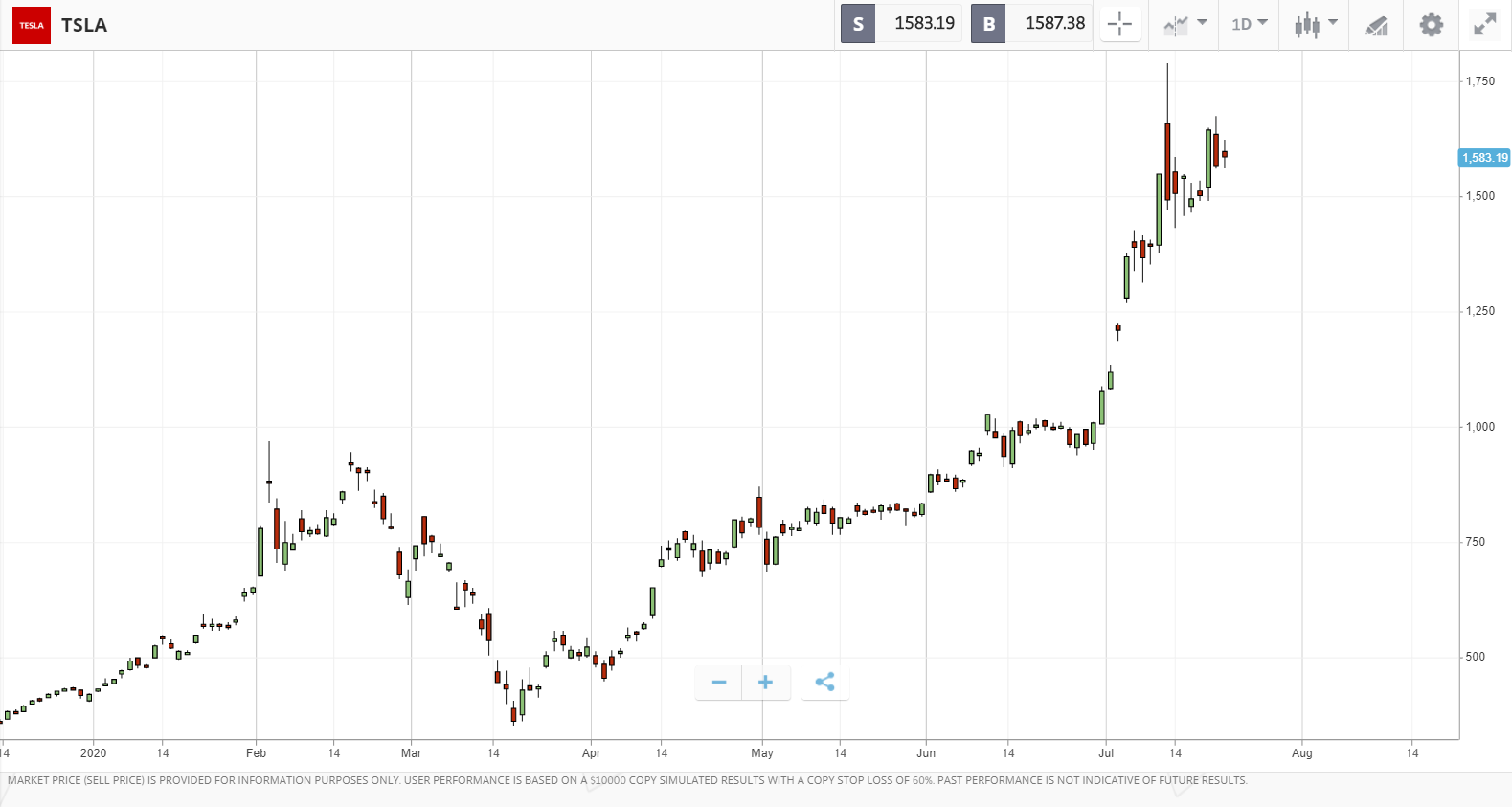Expand chart to full screen
The width and height of the screenshot is (1512, 807).
[1484, 24]
